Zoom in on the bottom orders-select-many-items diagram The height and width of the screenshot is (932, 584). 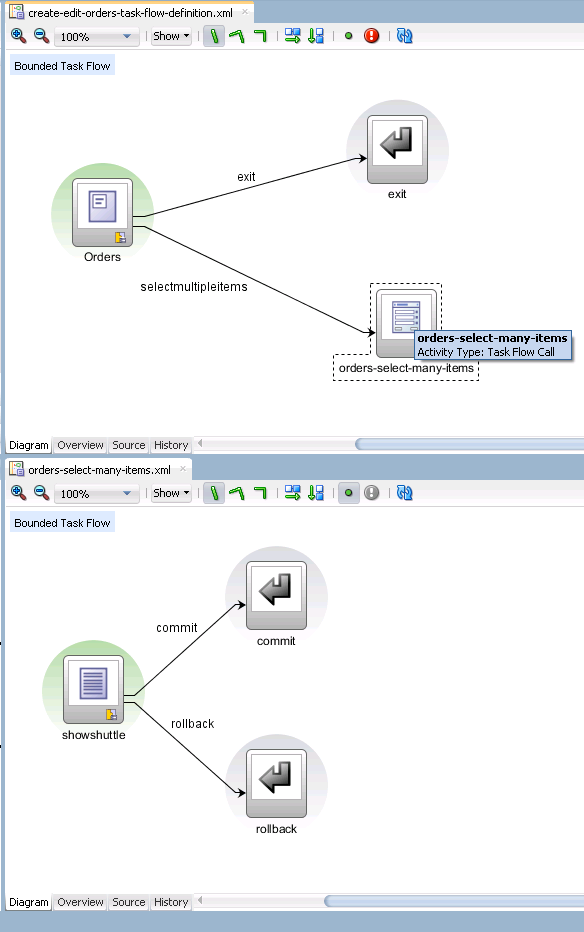pyautogui.click(x=18, y=493)
